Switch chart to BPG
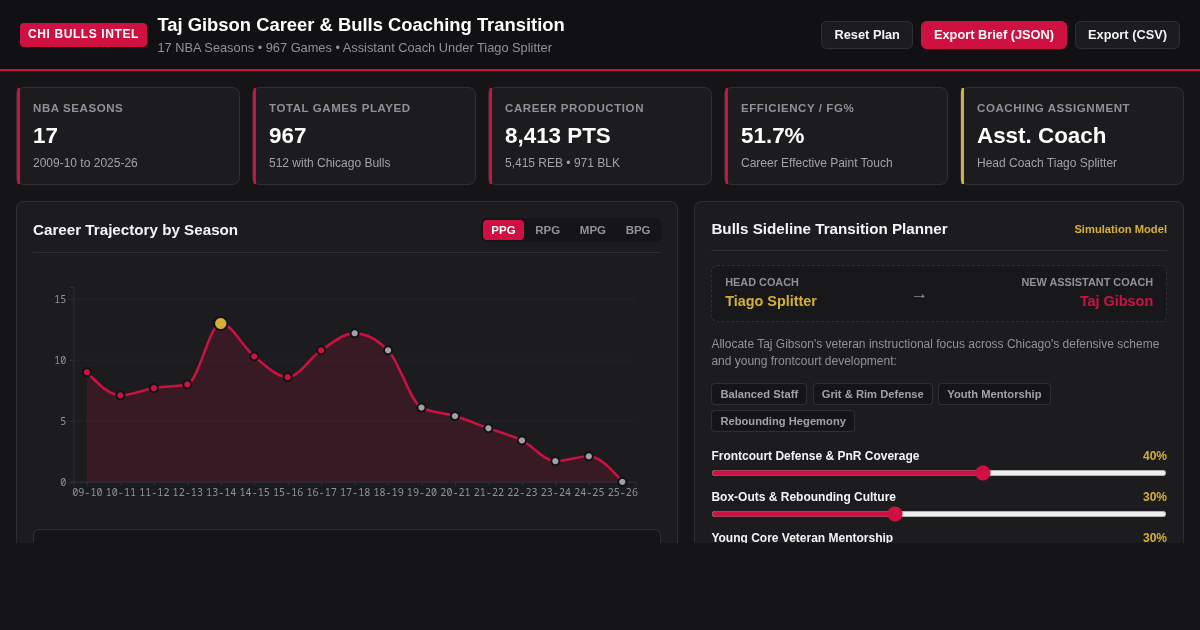The height and width of the screenshot is (630, 1200). (x=638, y=230)
